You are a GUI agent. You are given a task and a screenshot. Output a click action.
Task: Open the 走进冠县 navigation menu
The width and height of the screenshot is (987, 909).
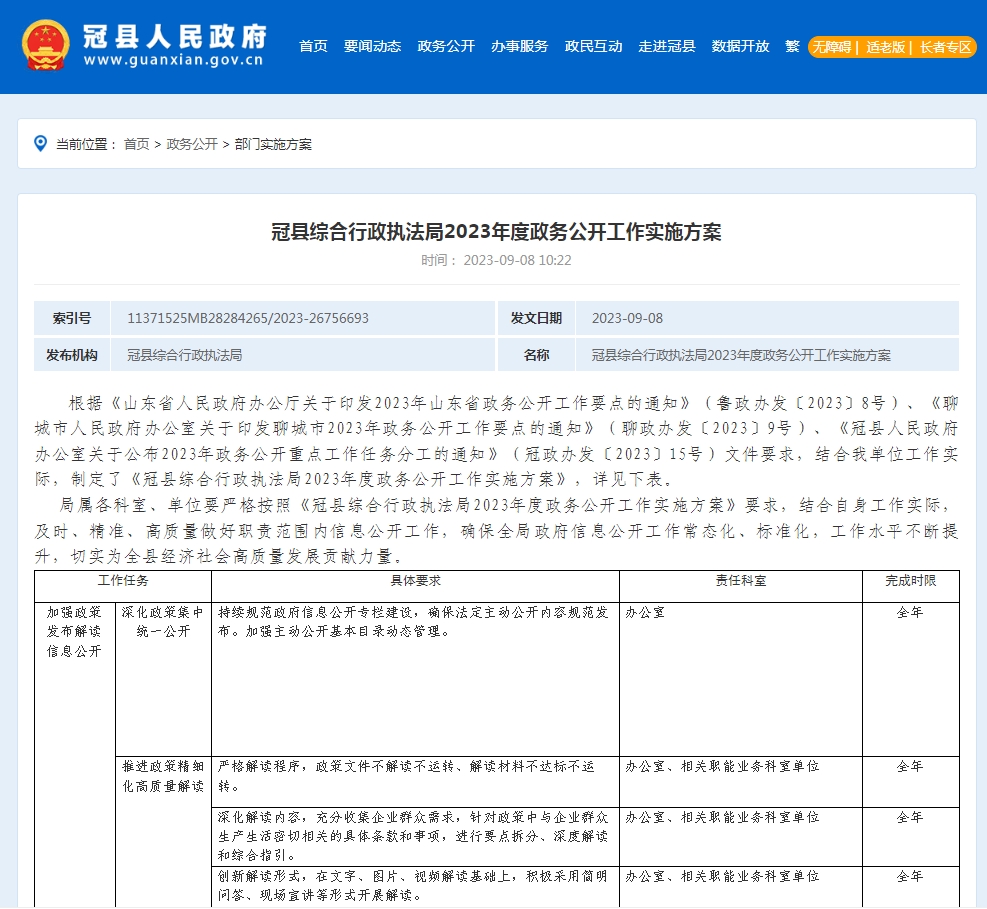coord(667,47)
